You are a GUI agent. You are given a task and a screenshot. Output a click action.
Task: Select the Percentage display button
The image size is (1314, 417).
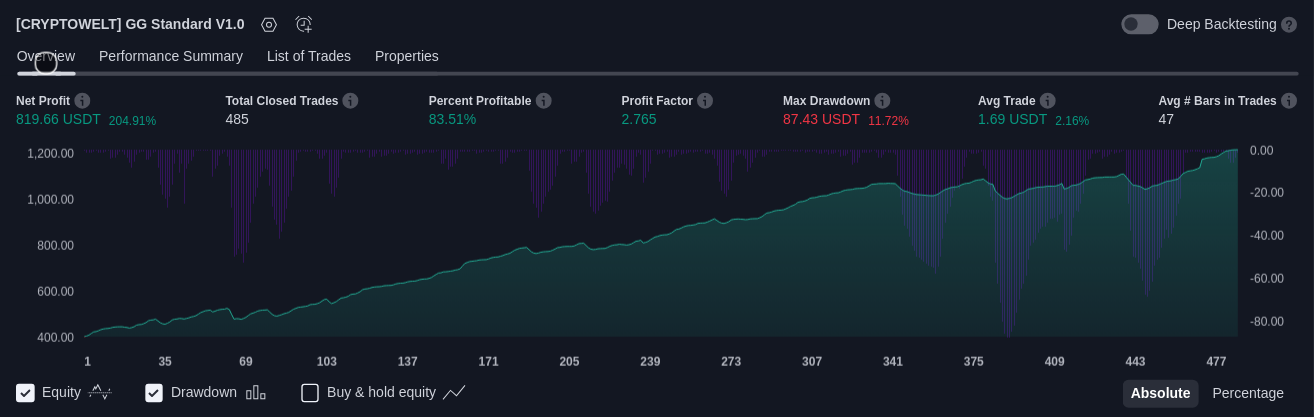[x=1247, y=394]
